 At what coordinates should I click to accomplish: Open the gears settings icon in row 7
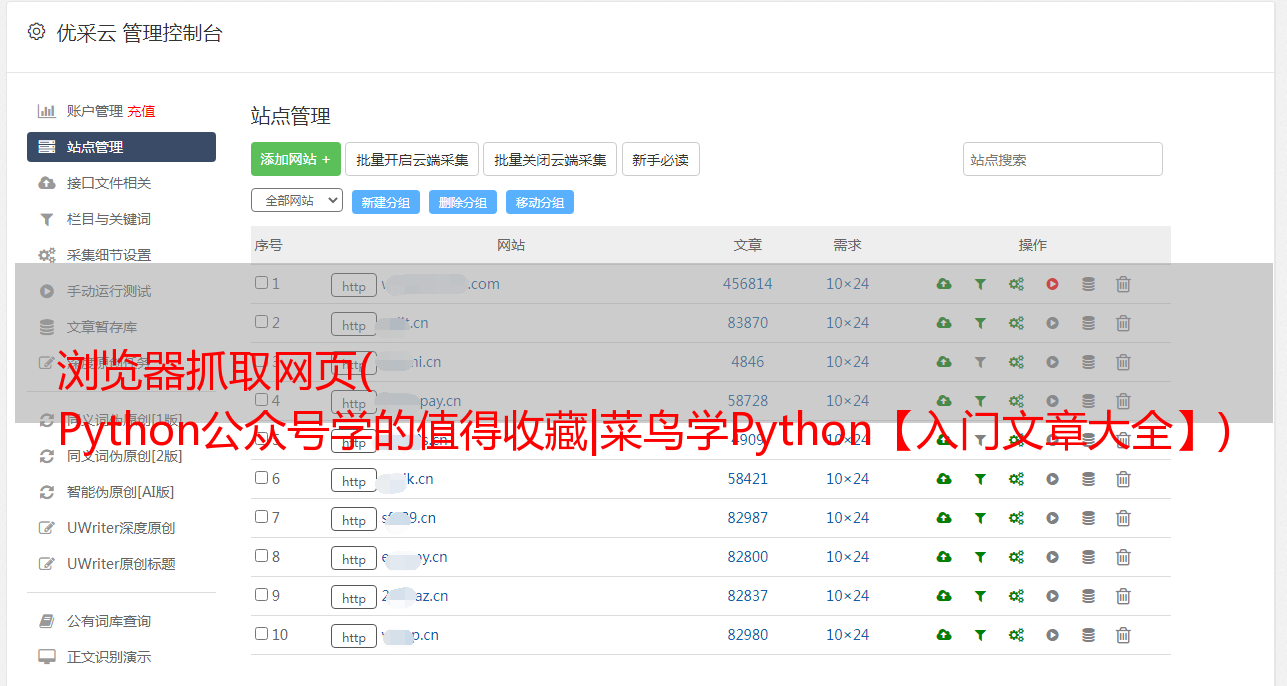(x=1016, y=518)
